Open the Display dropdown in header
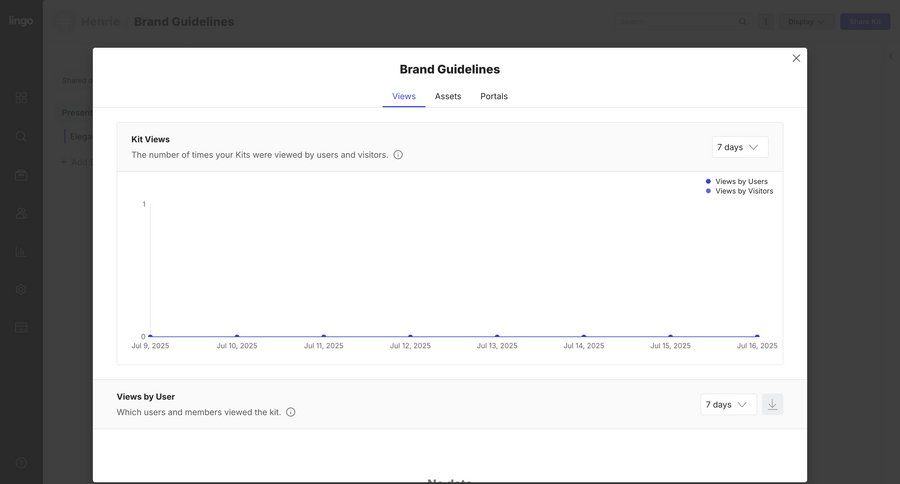This screenshot has height=484, width=900. (x=806, y=21)
